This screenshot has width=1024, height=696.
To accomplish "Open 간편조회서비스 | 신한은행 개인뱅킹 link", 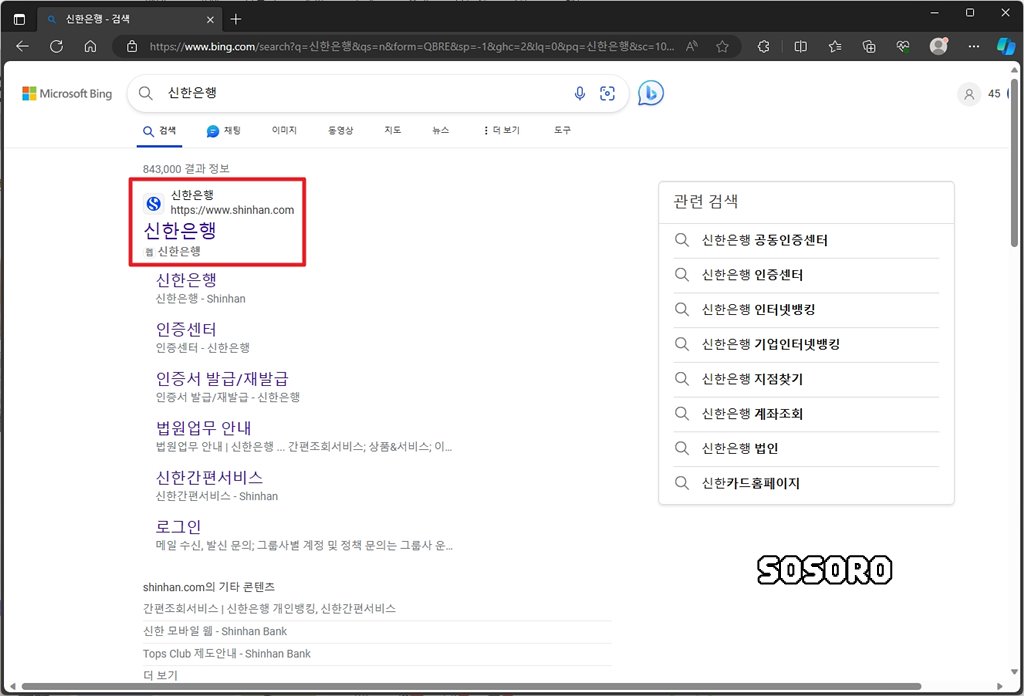I will click(269, 609).
